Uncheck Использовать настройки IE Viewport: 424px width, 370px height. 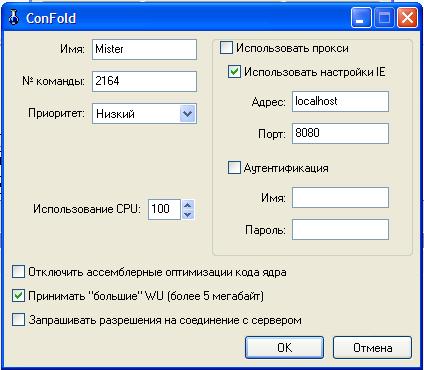pos(234,72)
